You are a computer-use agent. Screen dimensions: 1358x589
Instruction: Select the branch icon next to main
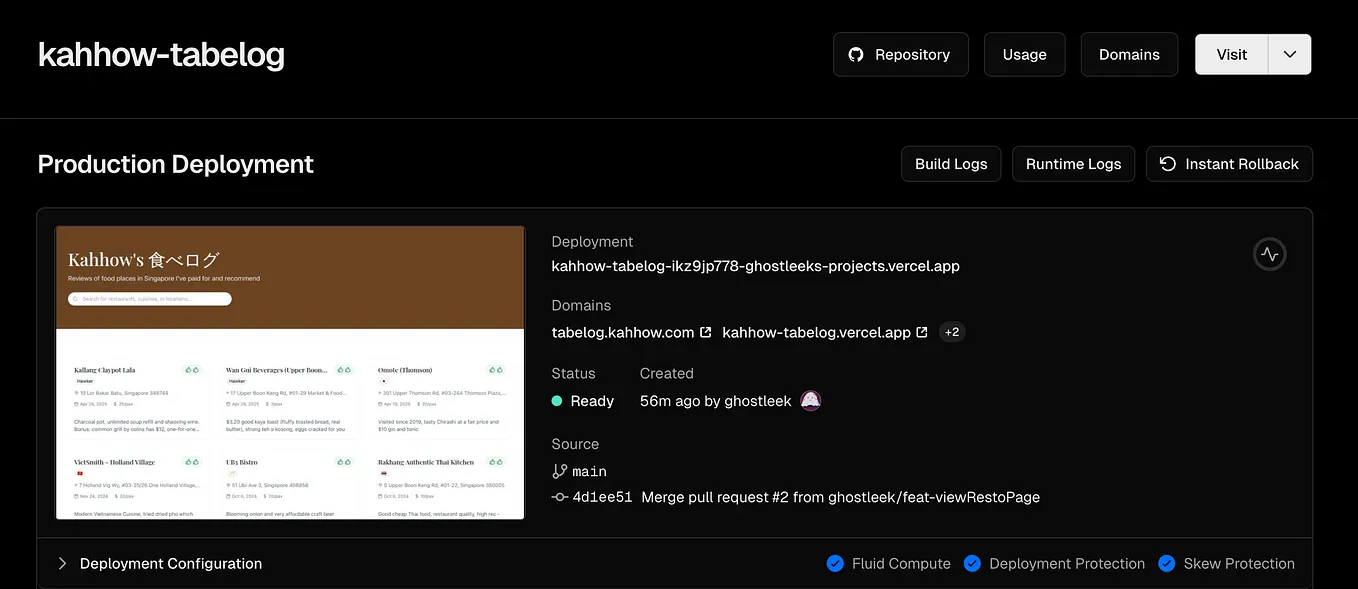point(558,470)
